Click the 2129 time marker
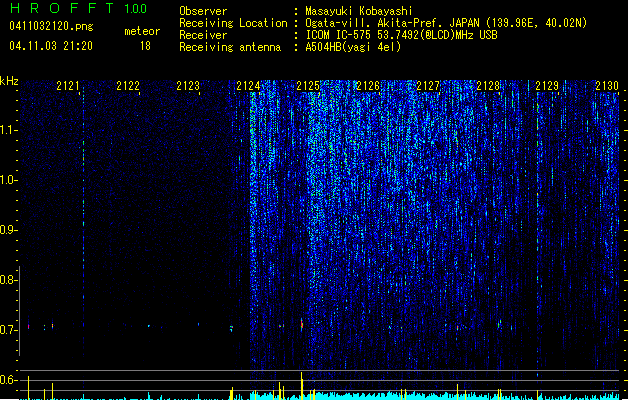Viewport: 629px width, 400px height. tap(547, 85)
